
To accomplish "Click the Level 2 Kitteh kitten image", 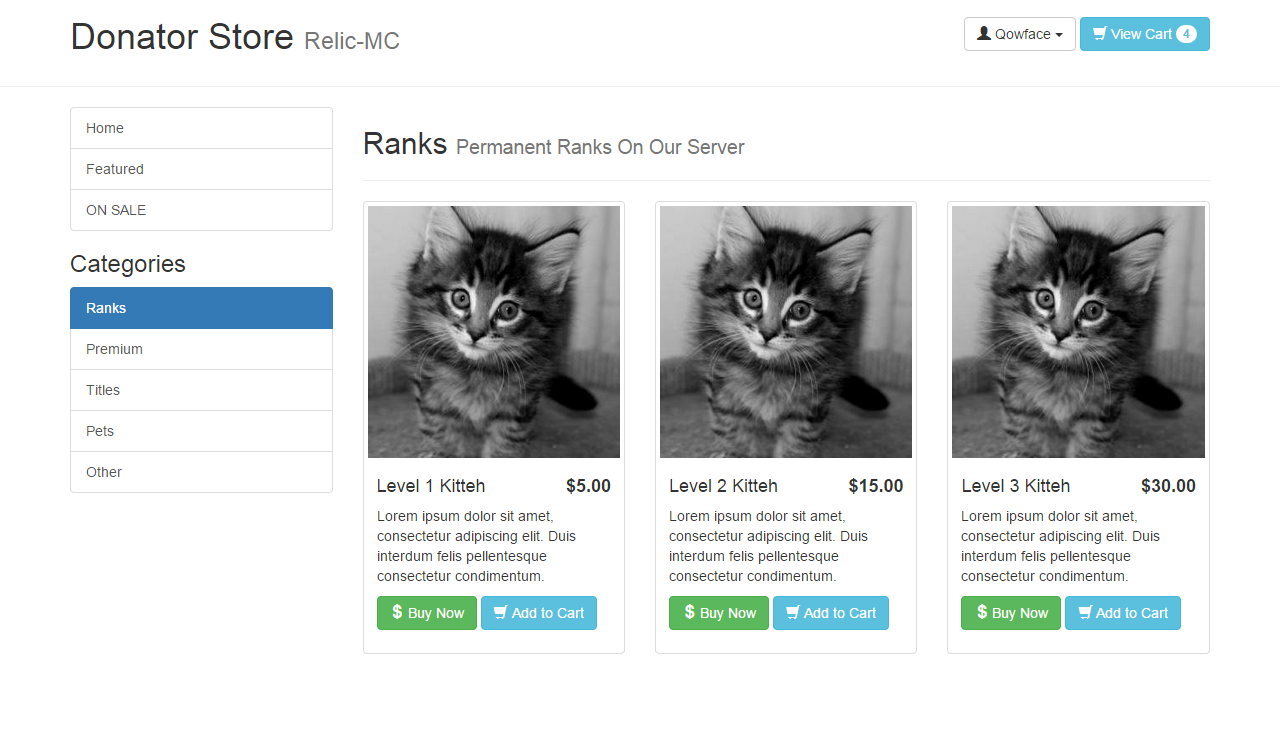I will tap(786, 332).
